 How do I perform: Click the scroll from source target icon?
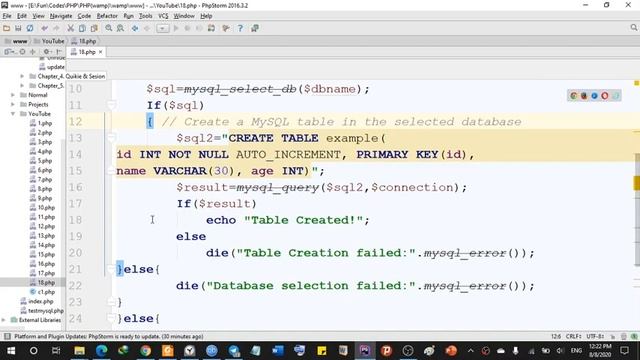[x=22, y=52]
